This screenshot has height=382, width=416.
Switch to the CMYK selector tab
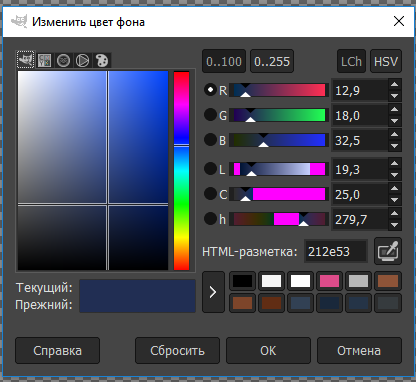[x=44, y=61]
